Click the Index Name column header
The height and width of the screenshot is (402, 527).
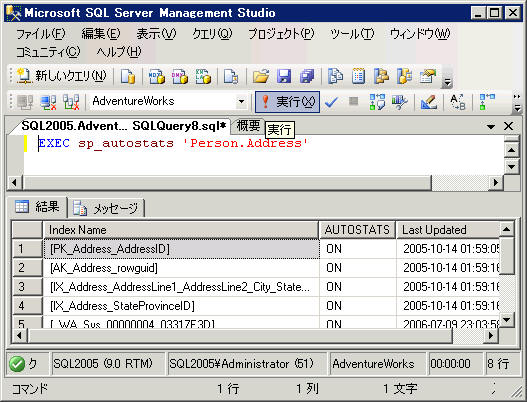tap(180, 230)
